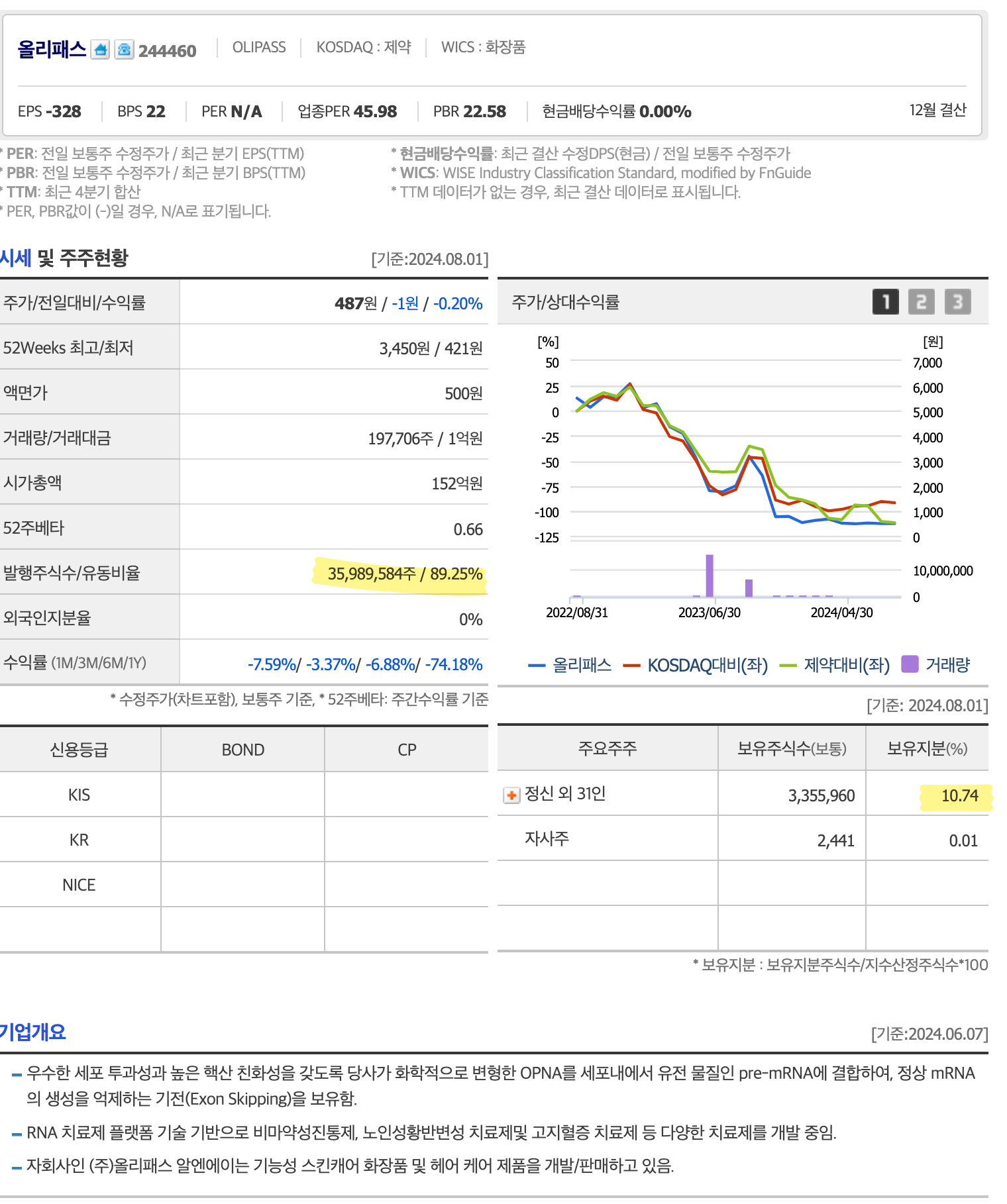Click the 신용등급 column header
The height and width of the screenshot is (1204, 1007).
[x=79, y=750]
